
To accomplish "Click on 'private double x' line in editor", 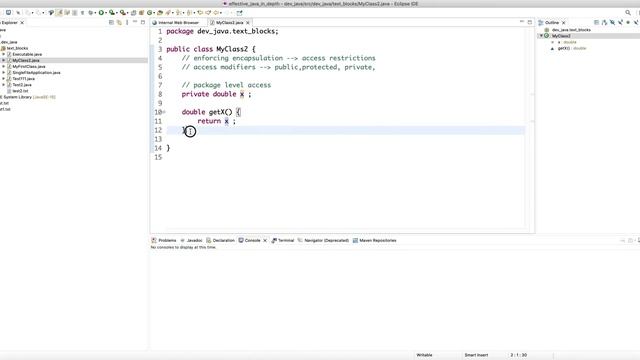I will click(x=216, y=94).
